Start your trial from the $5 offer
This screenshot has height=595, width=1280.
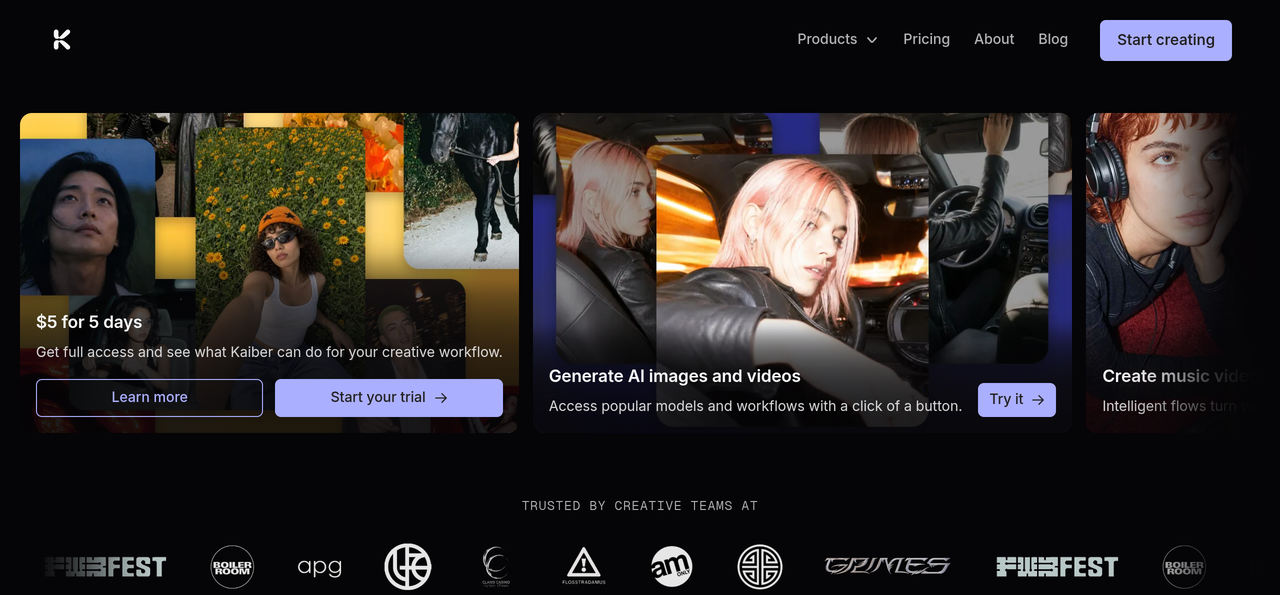click(389, 397)
